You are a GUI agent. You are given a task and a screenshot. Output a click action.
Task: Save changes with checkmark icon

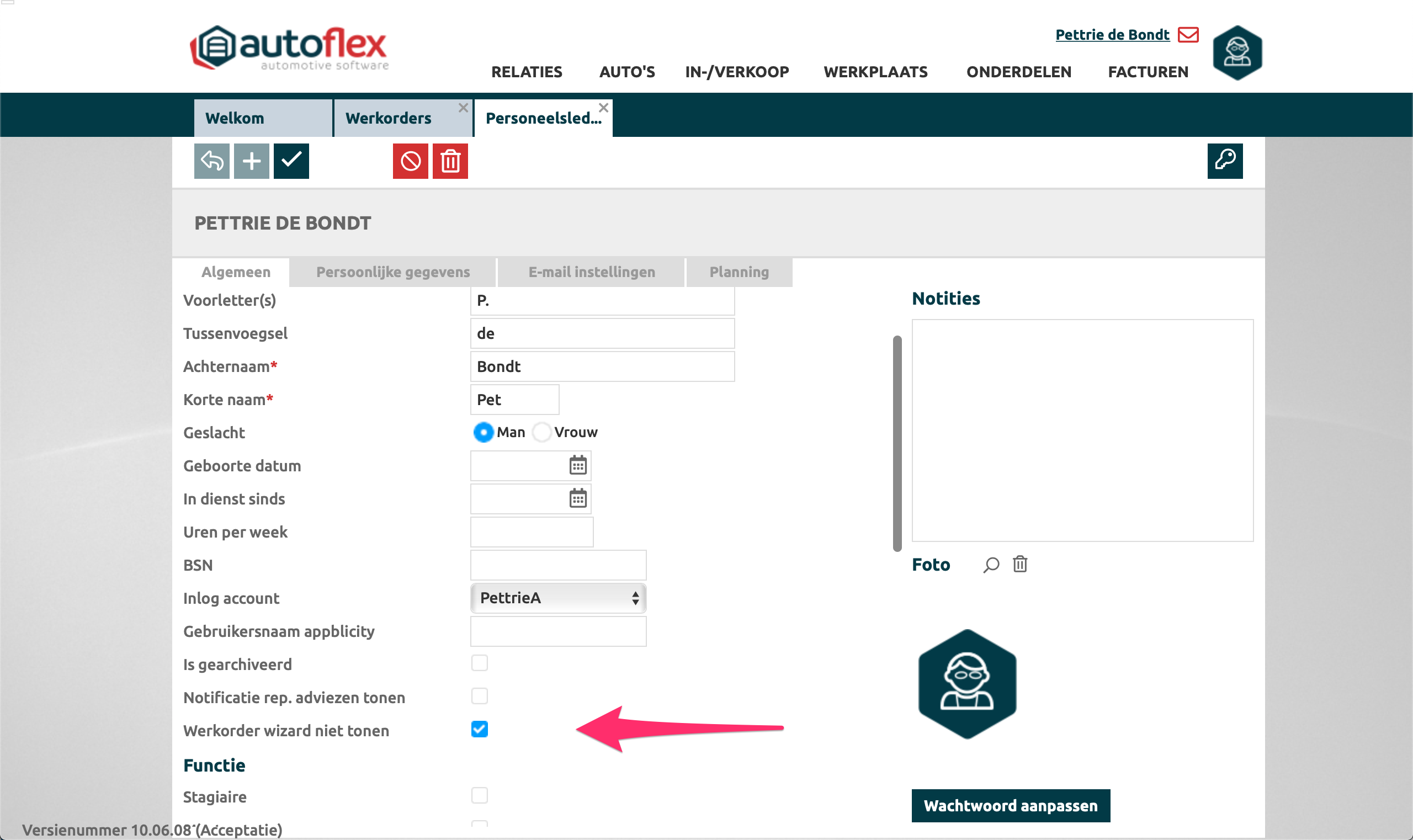click(x=291, y=161)
